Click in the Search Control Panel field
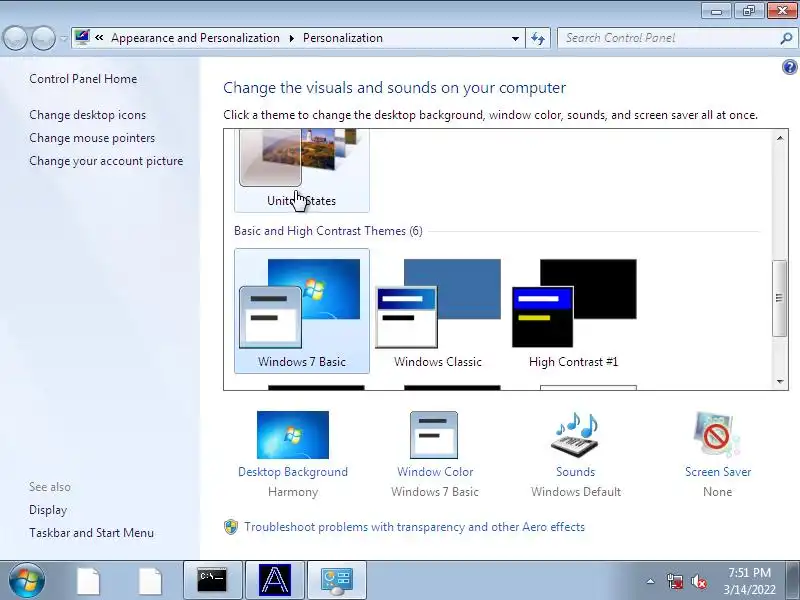The width and height of the screenshot is (800, 600). (668, 38)
